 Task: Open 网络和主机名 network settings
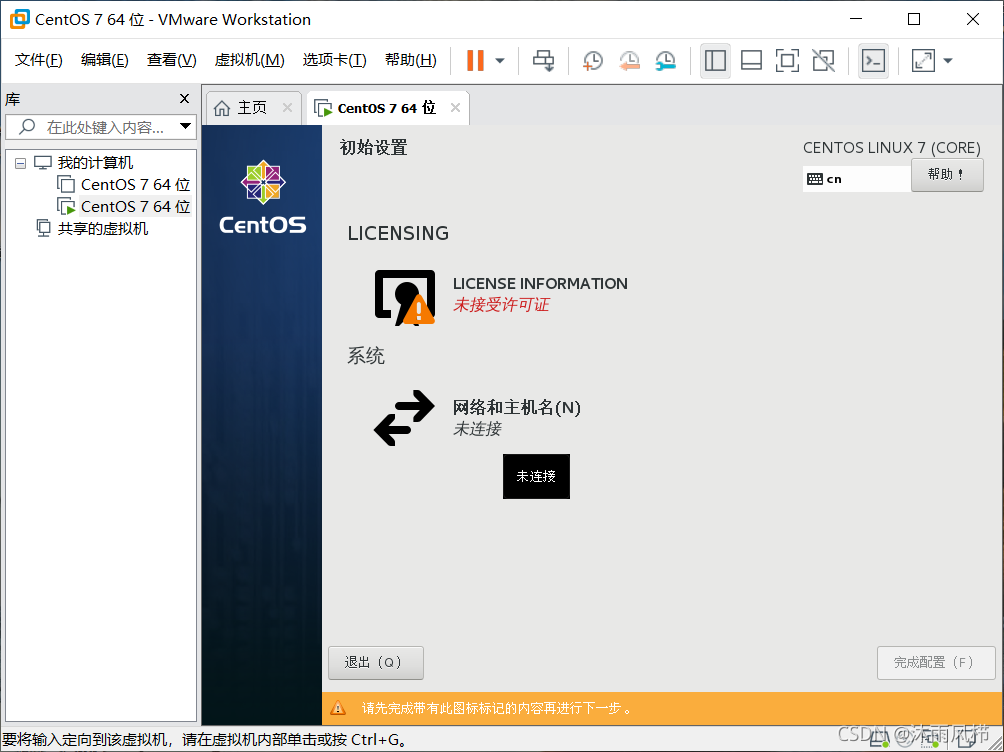click(516, 408)
